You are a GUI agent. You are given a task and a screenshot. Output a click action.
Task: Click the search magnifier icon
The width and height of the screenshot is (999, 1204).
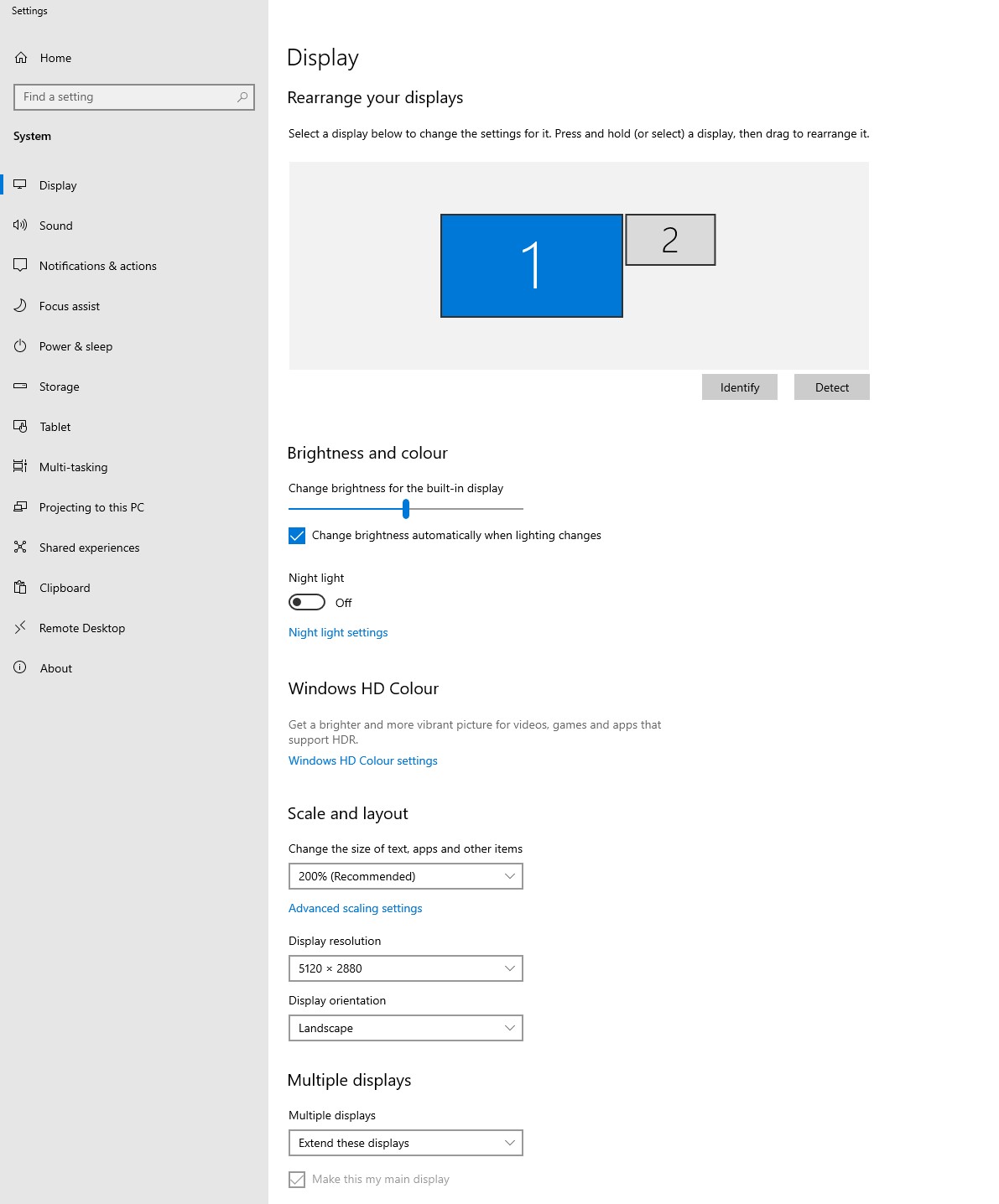[x=242, y=97]
